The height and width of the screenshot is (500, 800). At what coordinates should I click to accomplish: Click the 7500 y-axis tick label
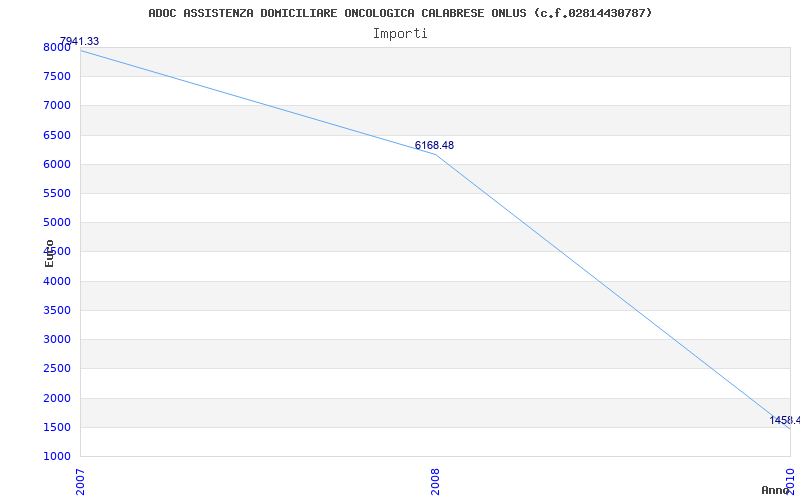tap(57, 77)
